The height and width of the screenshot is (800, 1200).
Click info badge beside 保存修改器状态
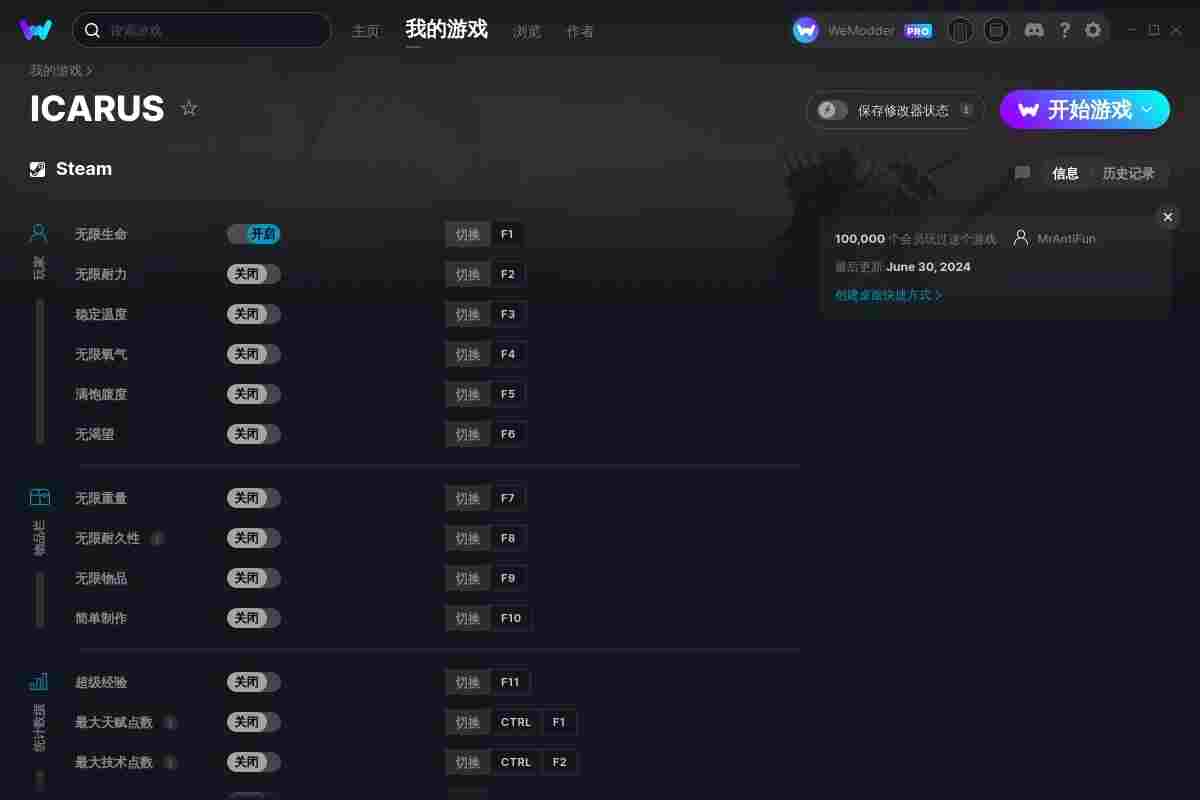966,110
